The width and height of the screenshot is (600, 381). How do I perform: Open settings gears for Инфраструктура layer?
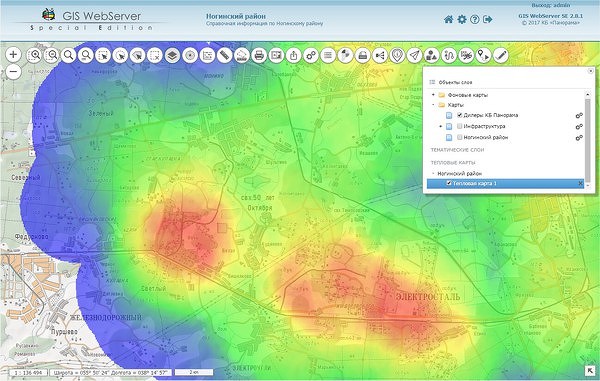tap(579, 127)
